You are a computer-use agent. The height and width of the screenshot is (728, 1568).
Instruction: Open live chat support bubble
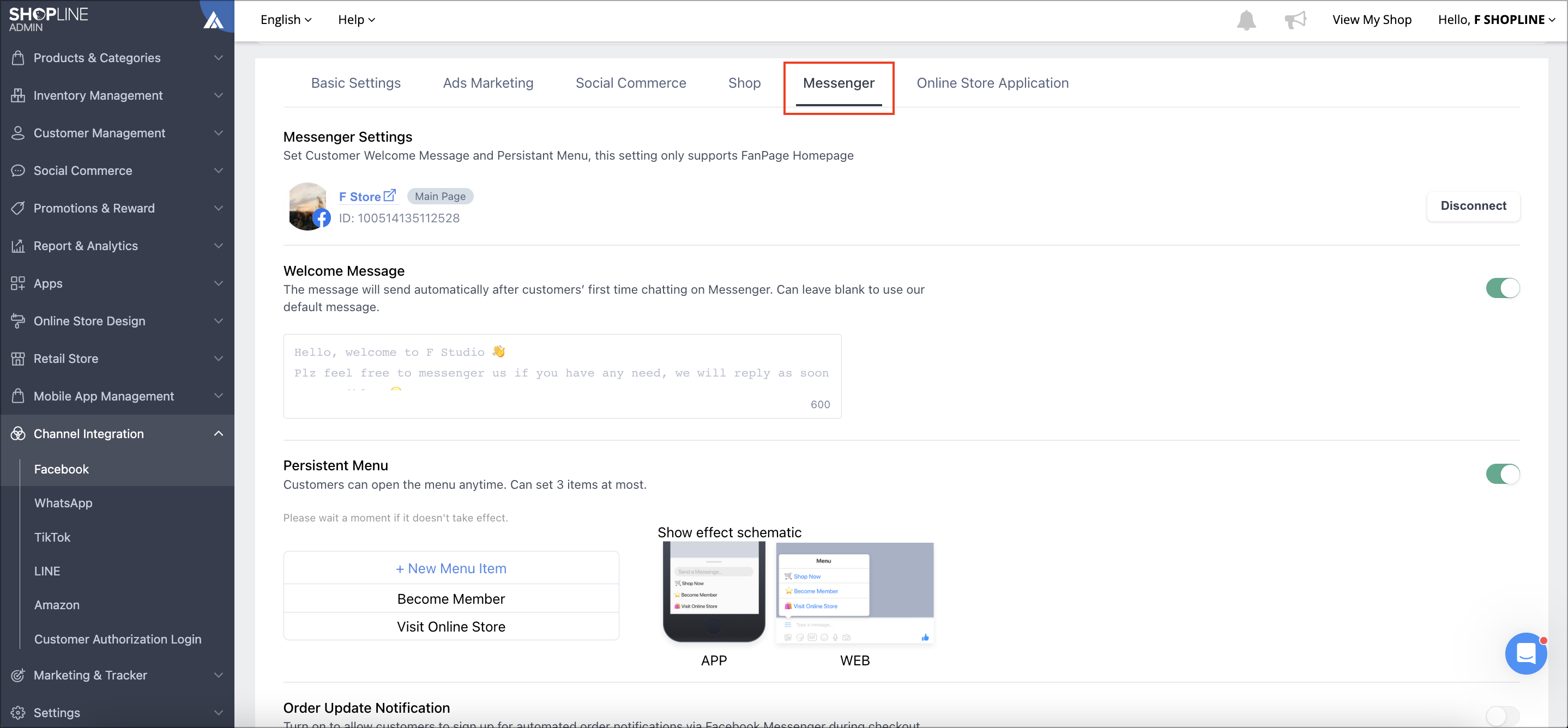tap(1525, 654)
